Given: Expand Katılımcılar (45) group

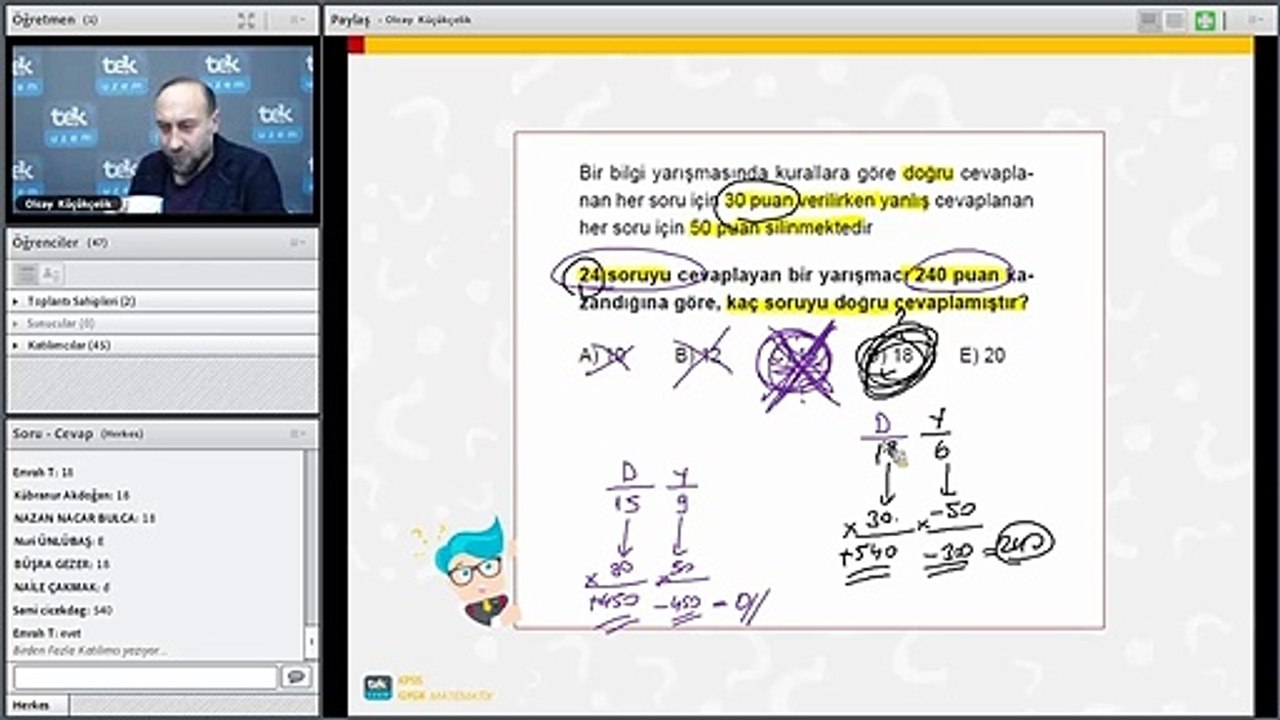Looking at the screenshot, I should (162, 345).
